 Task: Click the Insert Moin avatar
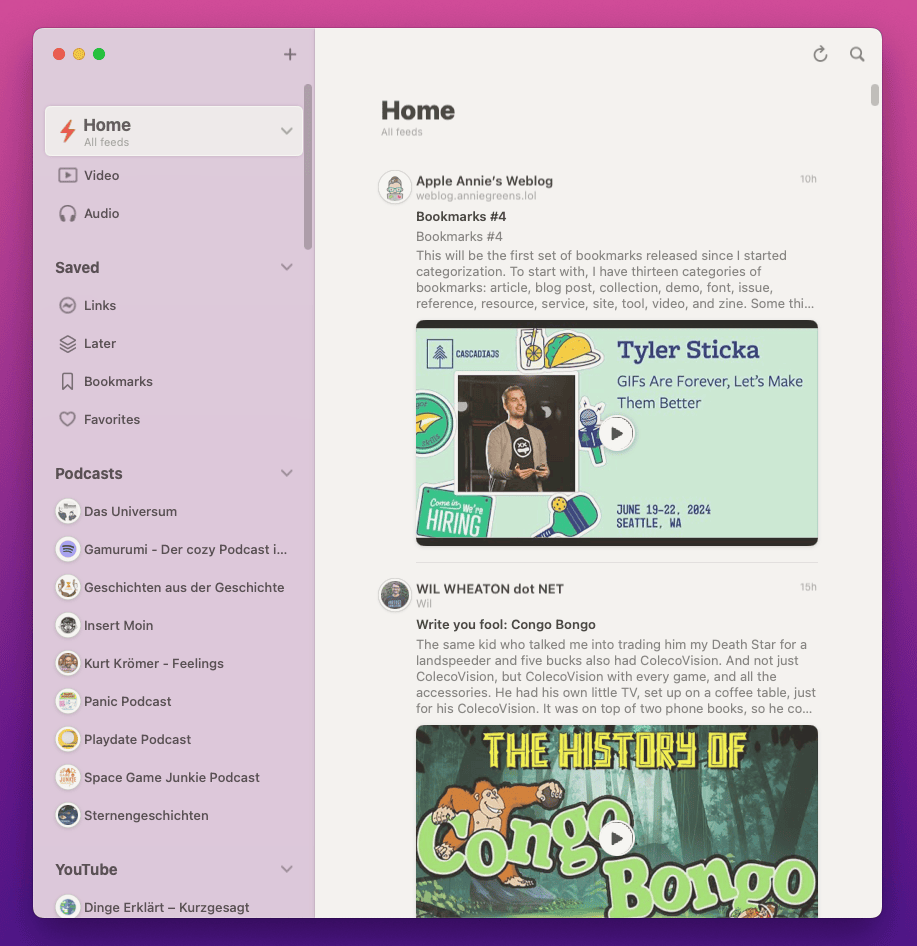[68, 626]
